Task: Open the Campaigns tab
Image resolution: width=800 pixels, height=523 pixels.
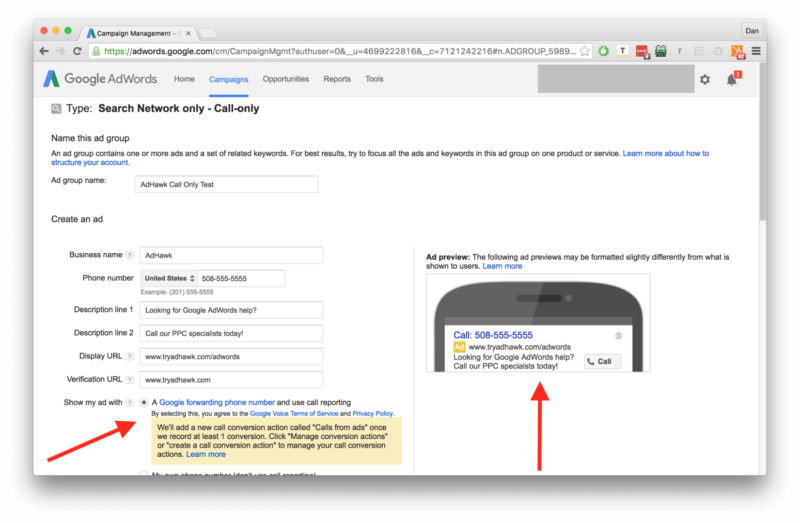Action: click(x=229, y=80)
